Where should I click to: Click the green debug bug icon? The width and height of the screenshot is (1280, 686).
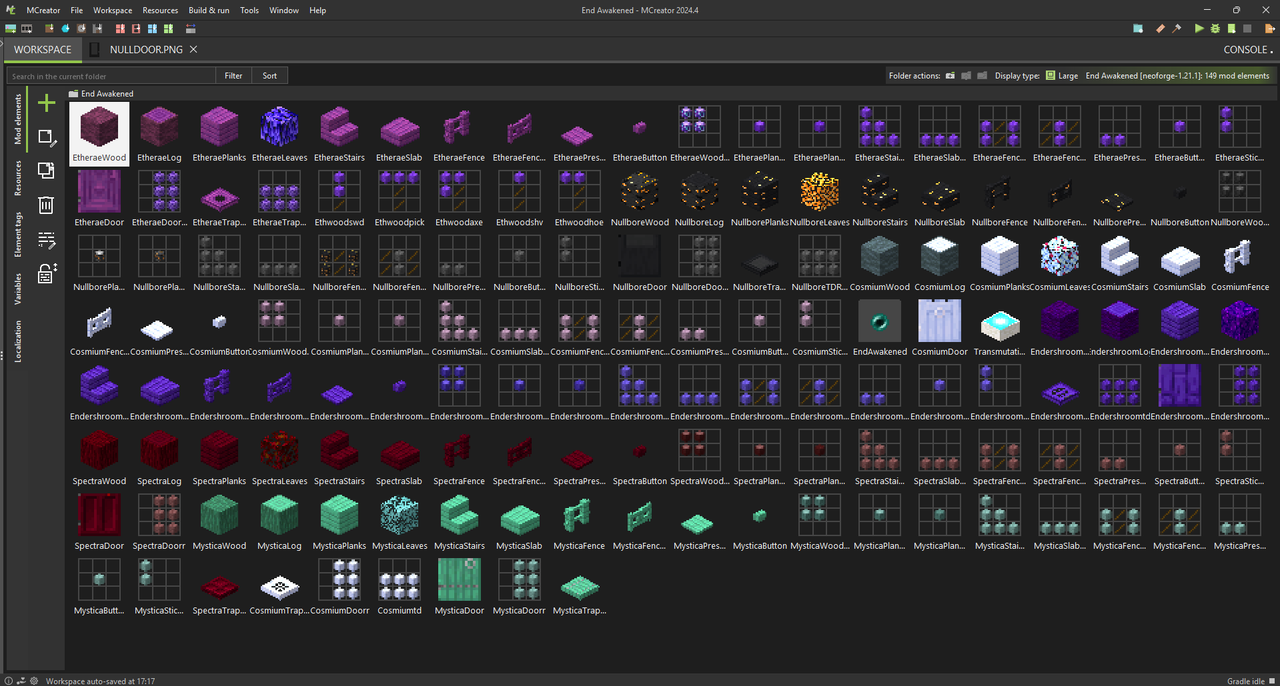tap(1215, 28)
